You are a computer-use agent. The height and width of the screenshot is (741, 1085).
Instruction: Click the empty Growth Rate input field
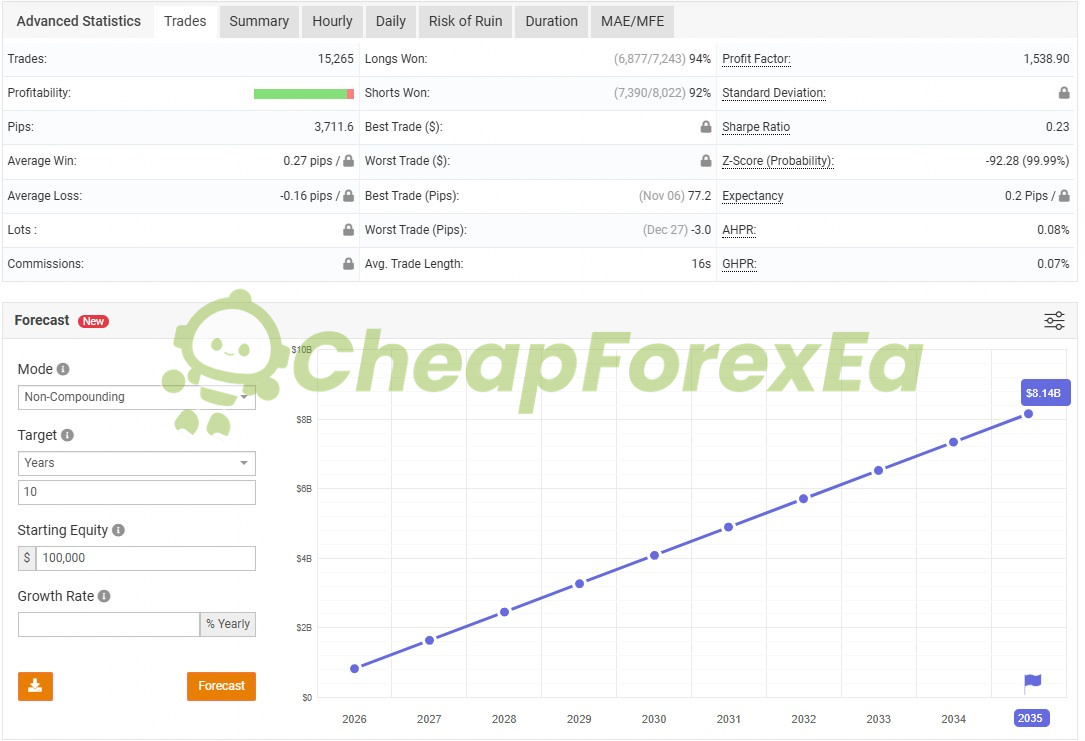click(109, 624)
